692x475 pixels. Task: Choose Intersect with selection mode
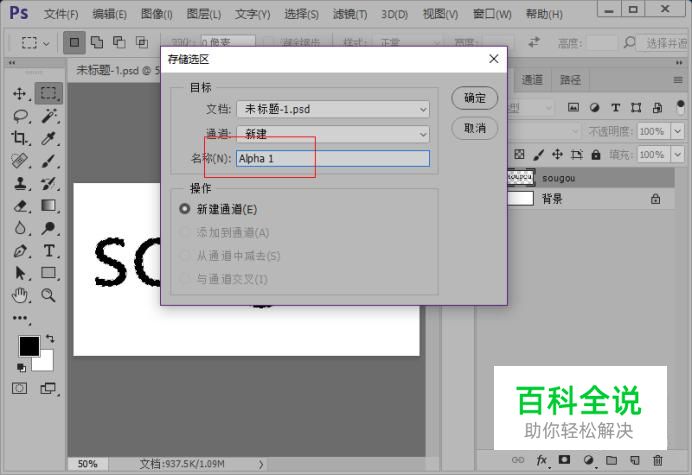point(142,42)
